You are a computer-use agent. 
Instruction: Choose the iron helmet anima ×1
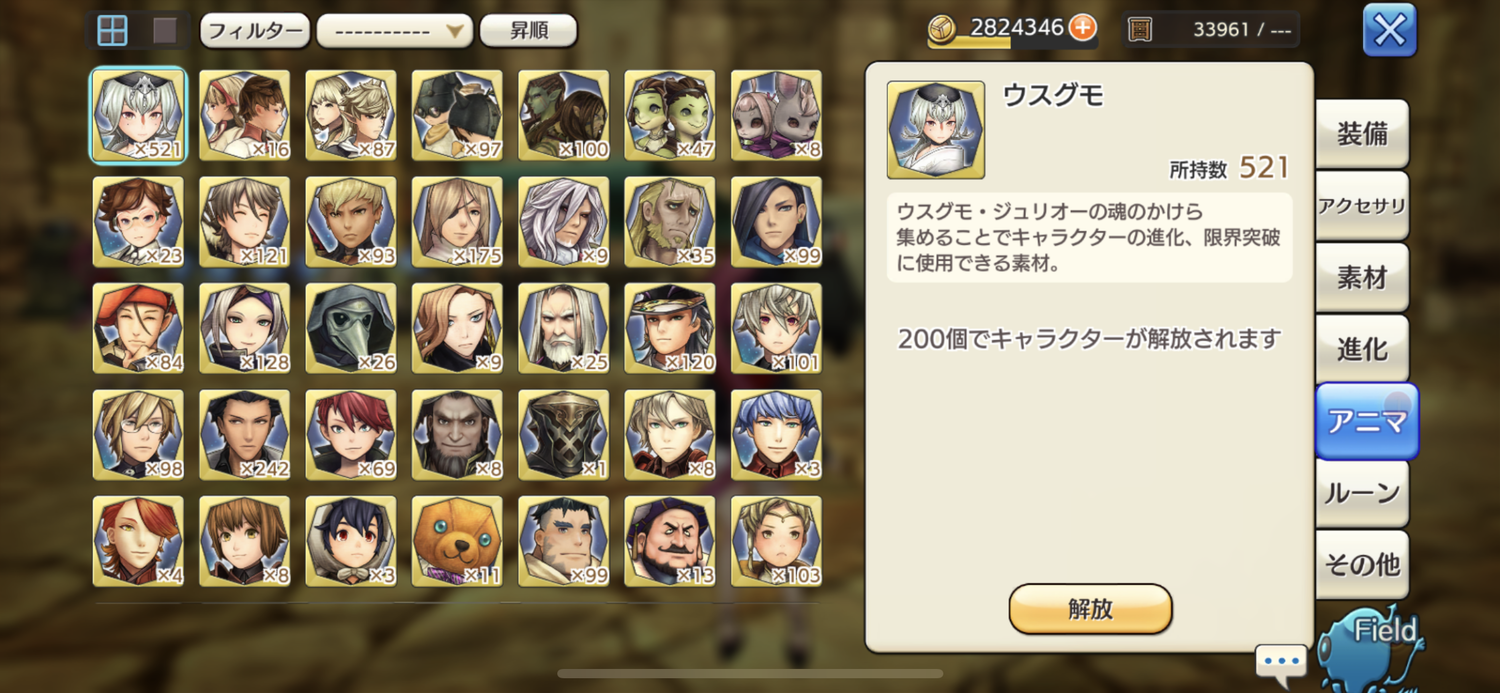pyautogui.click(x=563, y=435)
